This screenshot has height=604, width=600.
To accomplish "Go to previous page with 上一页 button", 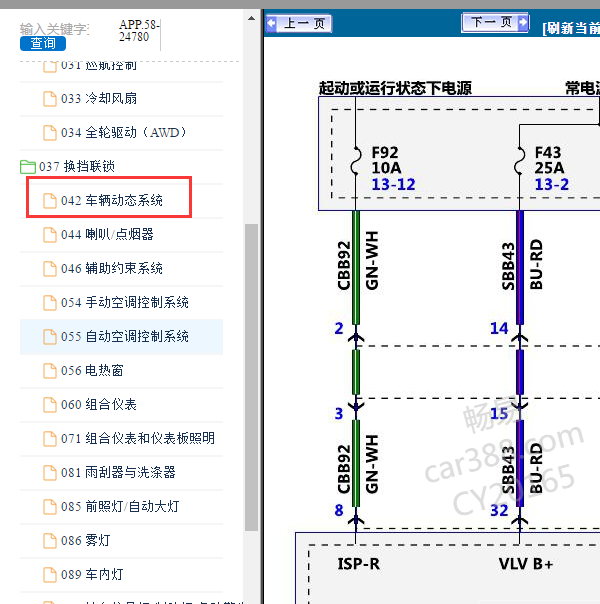I will tap(299, 23).
